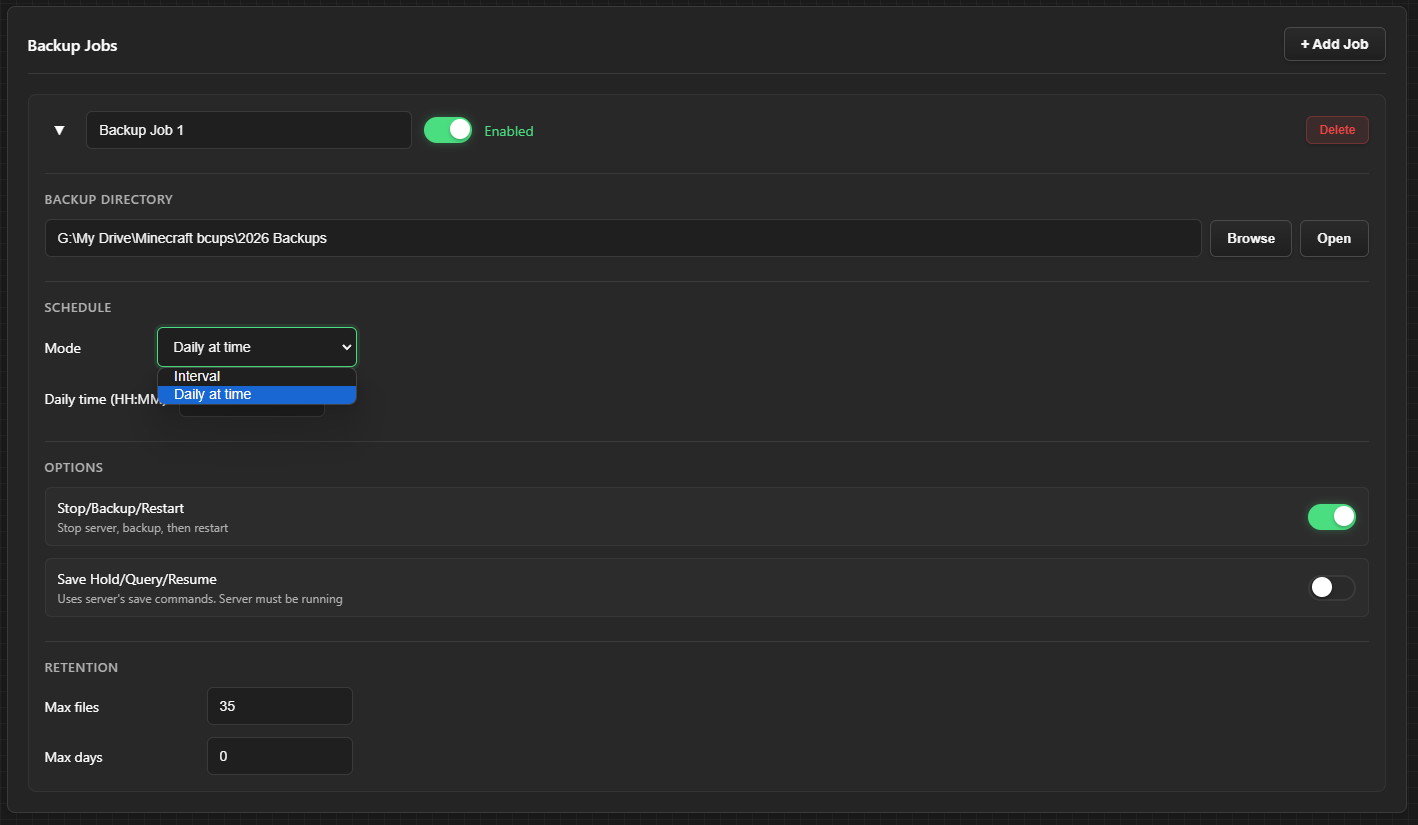Viewport: 1418px width, 825px height.
Task: Collapse Backup Job 1 with the triangle
Action: 59,130
